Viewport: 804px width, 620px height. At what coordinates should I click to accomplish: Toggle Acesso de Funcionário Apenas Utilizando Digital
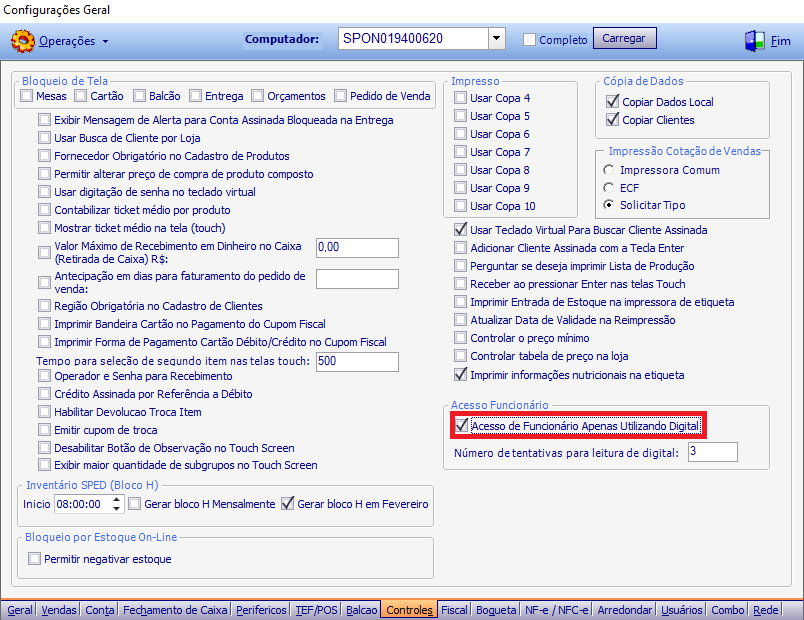pos(461,426)
